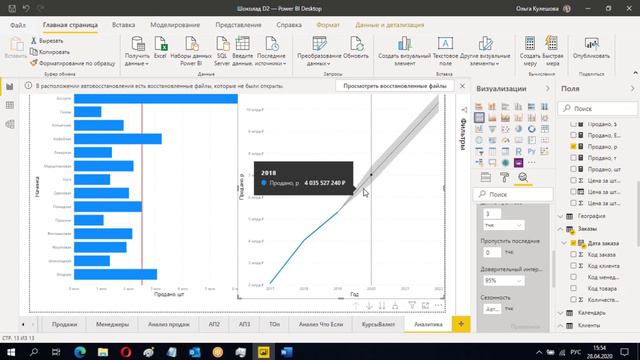This screenshot has width=640, height=360.
Task: Pick the funnel visual icon
Action: [x=492, y=129]
